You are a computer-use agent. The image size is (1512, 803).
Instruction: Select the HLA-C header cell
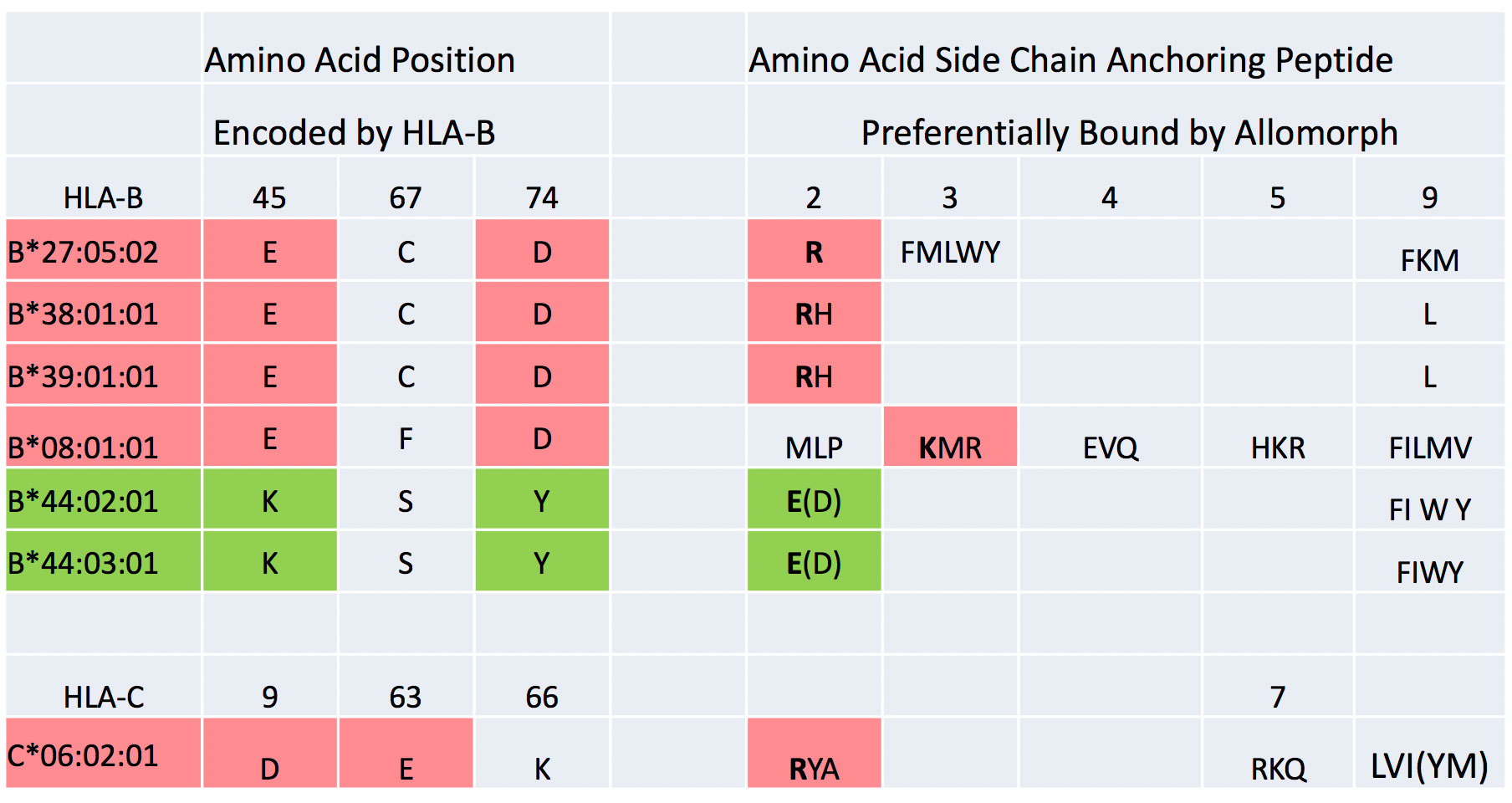(103, 696)
